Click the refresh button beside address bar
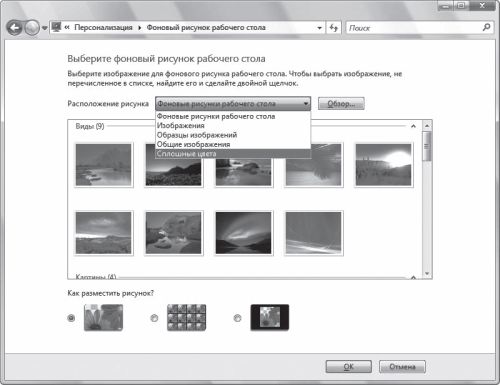The image size is (500, 385). click(334, 28)
